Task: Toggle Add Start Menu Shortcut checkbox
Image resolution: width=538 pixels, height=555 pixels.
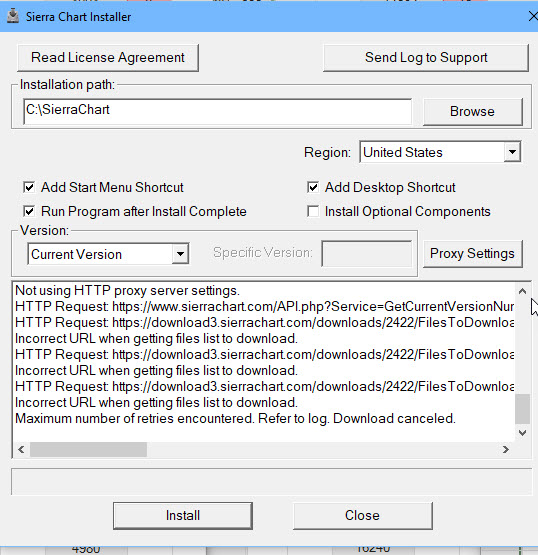Action: point(29,187)
